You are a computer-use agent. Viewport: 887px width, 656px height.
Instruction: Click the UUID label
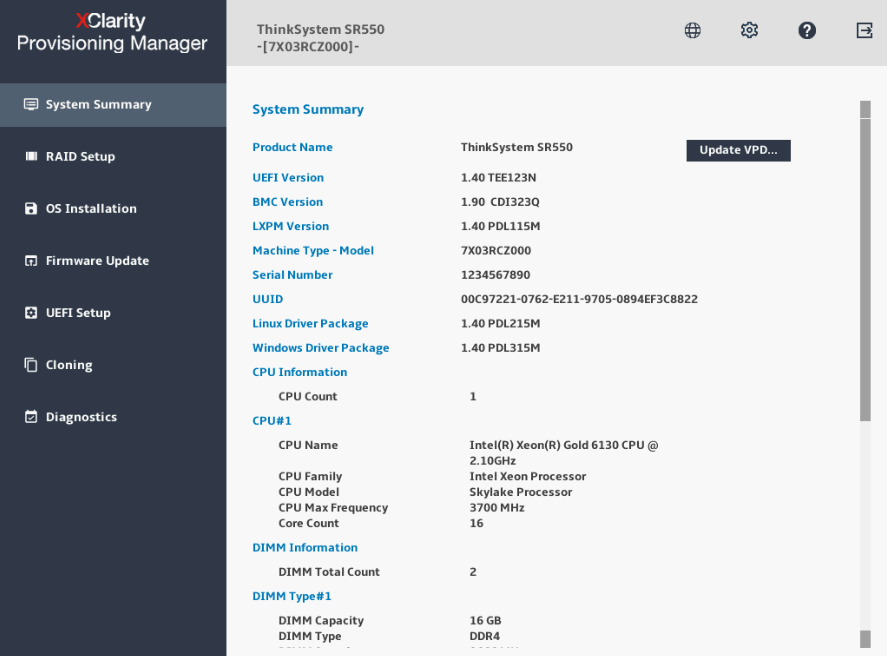(x=268, y=299)
